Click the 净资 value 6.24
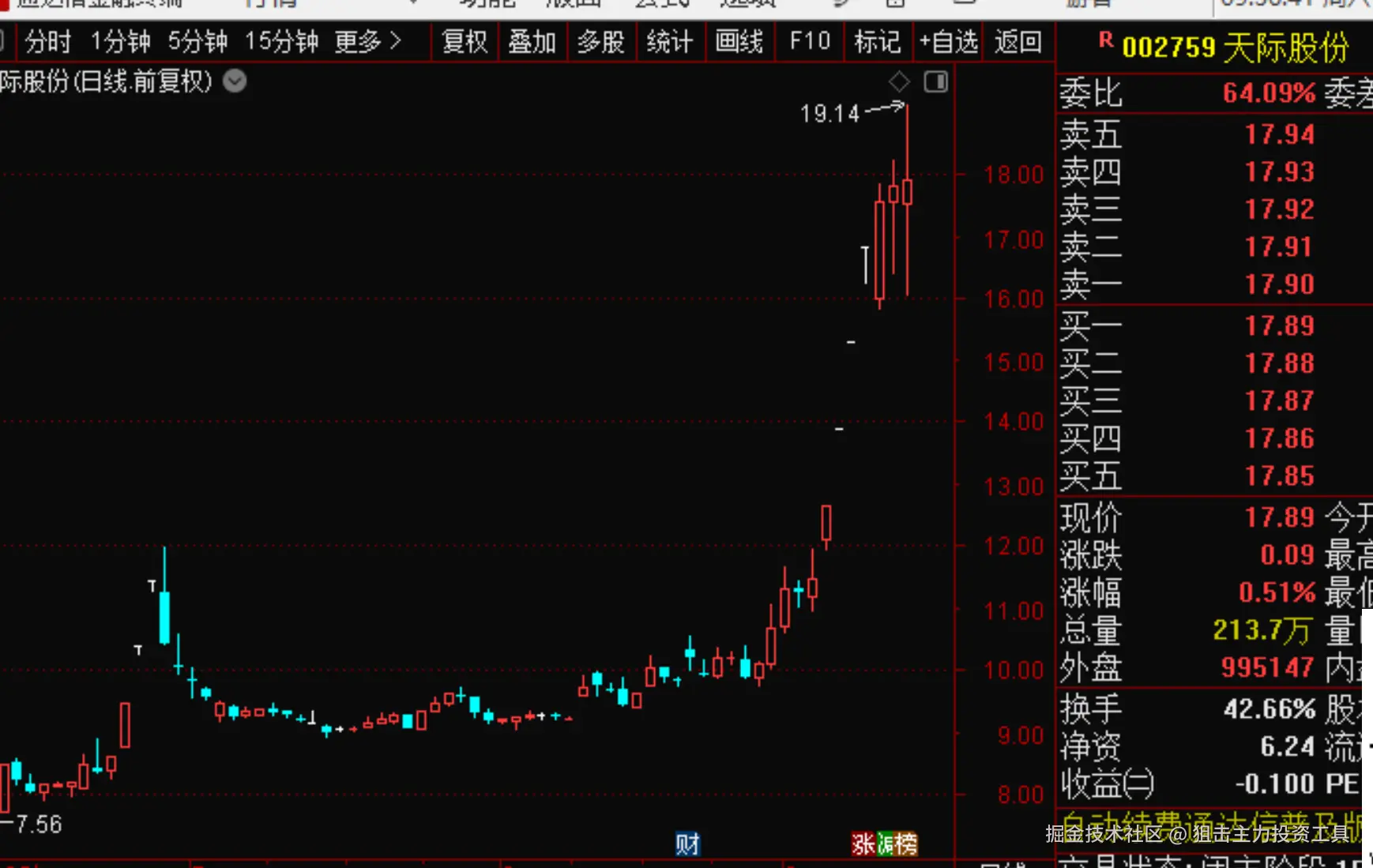Viewport: 1373px width, 868px height. click(1288, 746)
